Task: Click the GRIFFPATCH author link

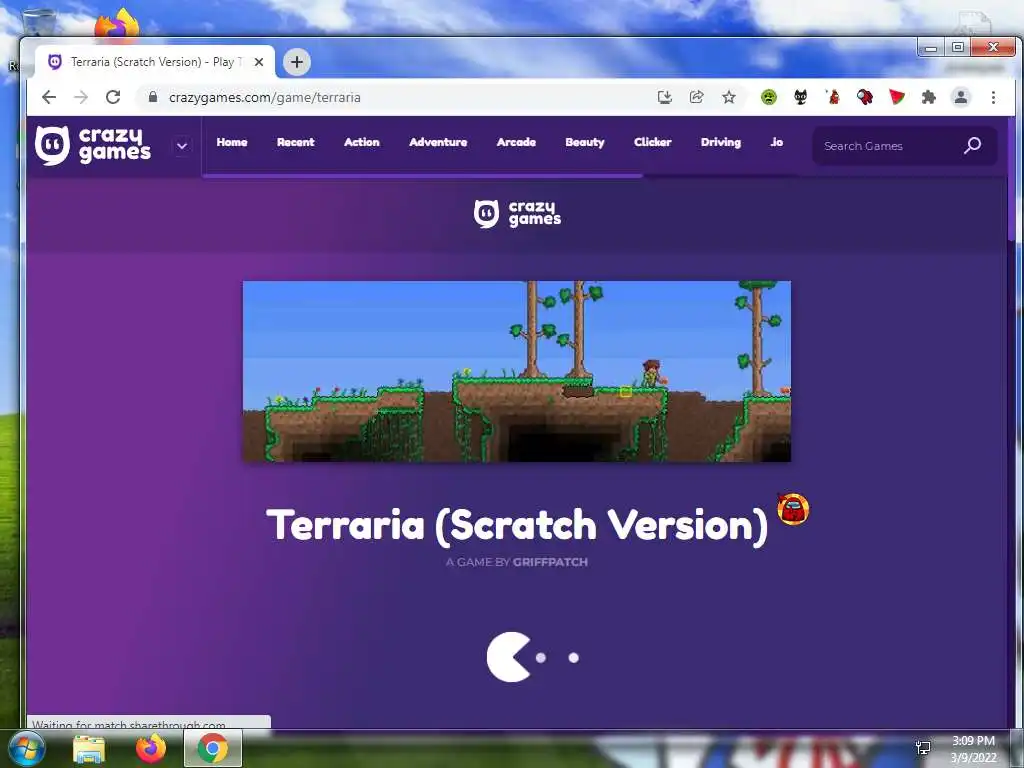Action: 550,562
